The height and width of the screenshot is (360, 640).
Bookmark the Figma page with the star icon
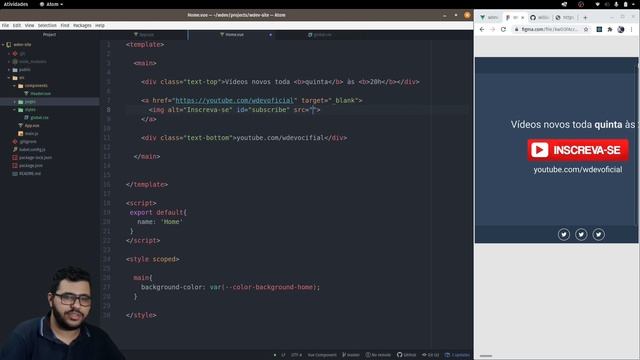(x=586, y=29)
